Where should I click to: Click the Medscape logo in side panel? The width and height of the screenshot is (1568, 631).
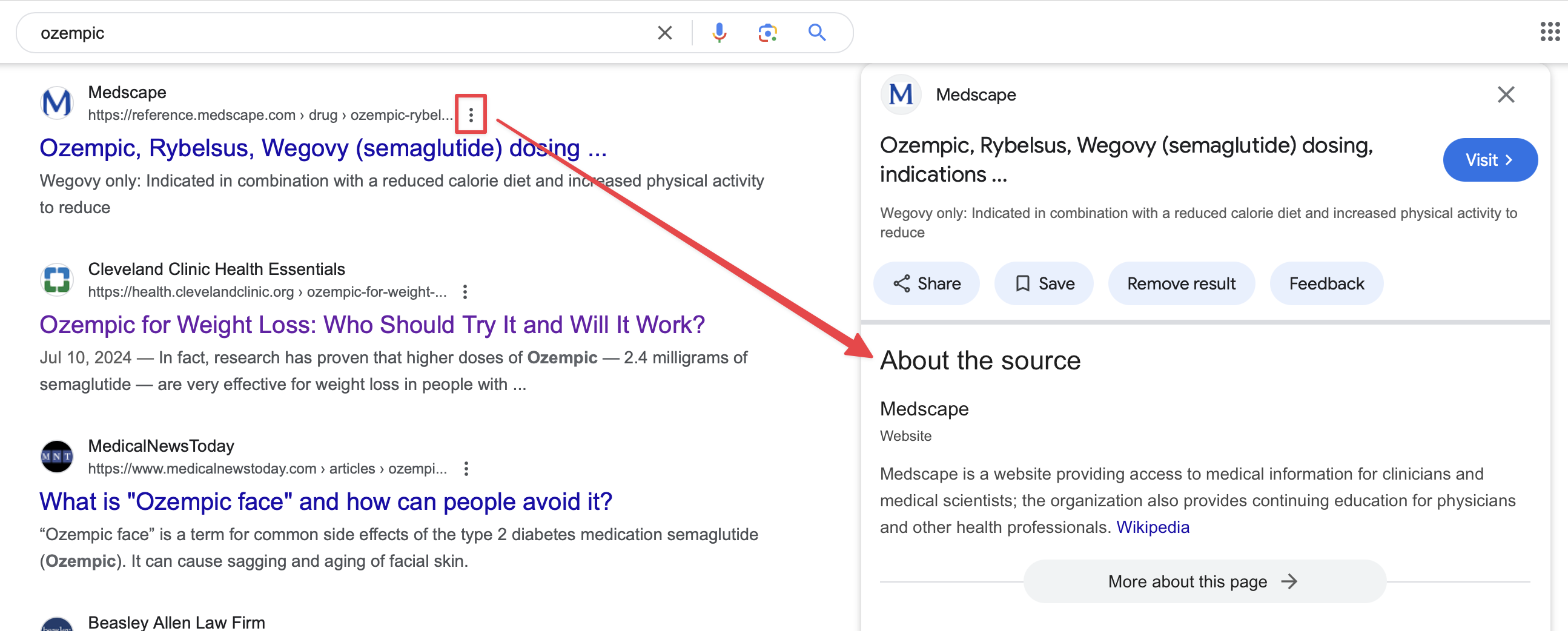click(x=901, y=95)
